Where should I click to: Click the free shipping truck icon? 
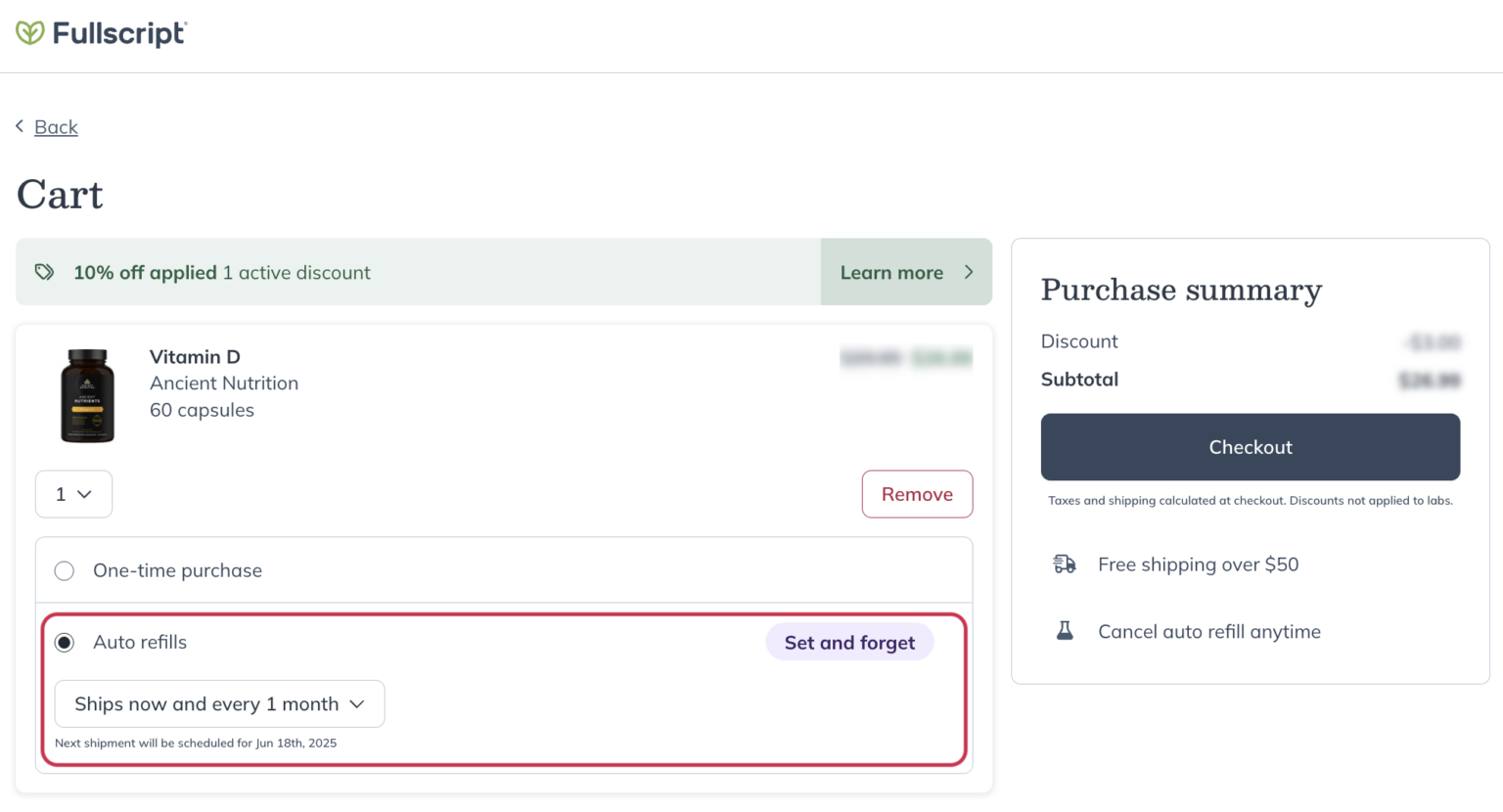click(1064, 564)
